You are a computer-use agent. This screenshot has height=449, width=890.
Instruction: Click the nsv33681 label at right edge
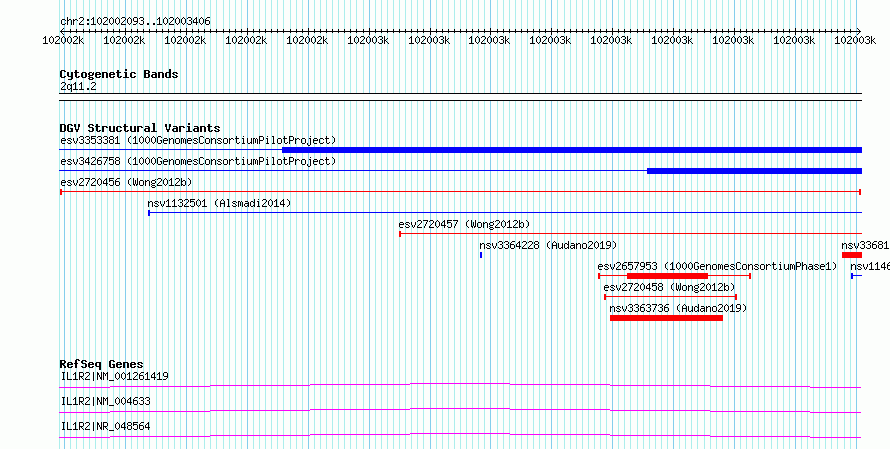pyautogui.click(x=865, y=245)
